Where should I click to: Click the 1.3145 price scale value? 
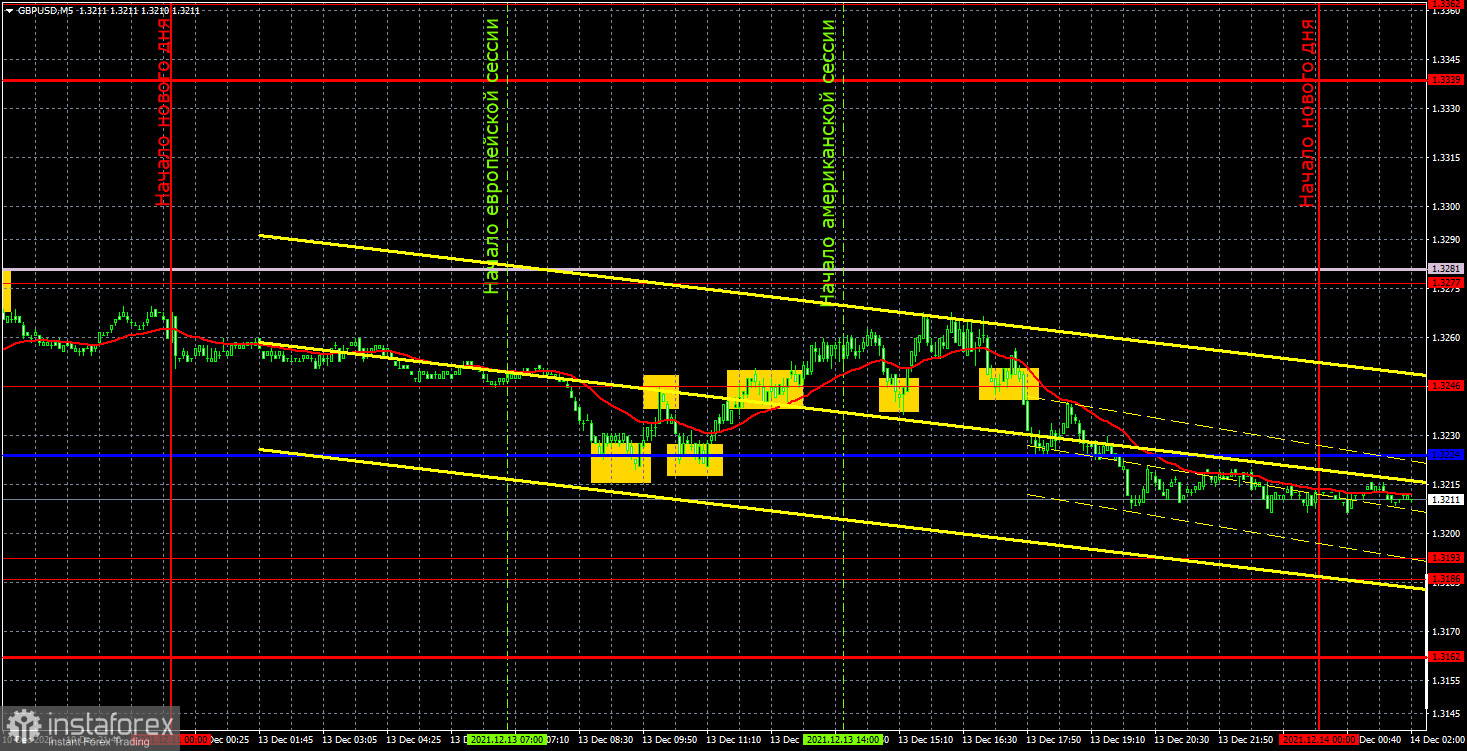(1446, 713)
